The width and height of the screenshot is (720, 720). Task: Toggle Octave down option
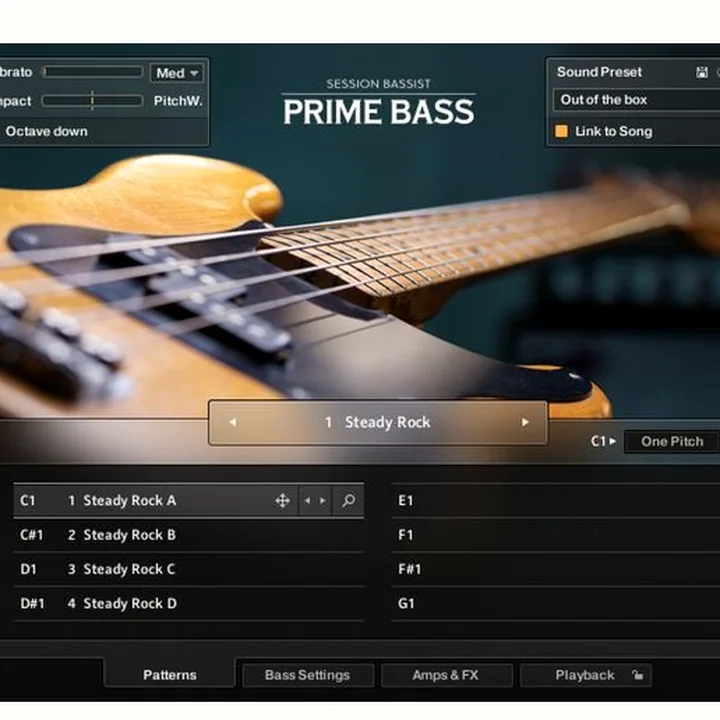(x=46, y=131)
